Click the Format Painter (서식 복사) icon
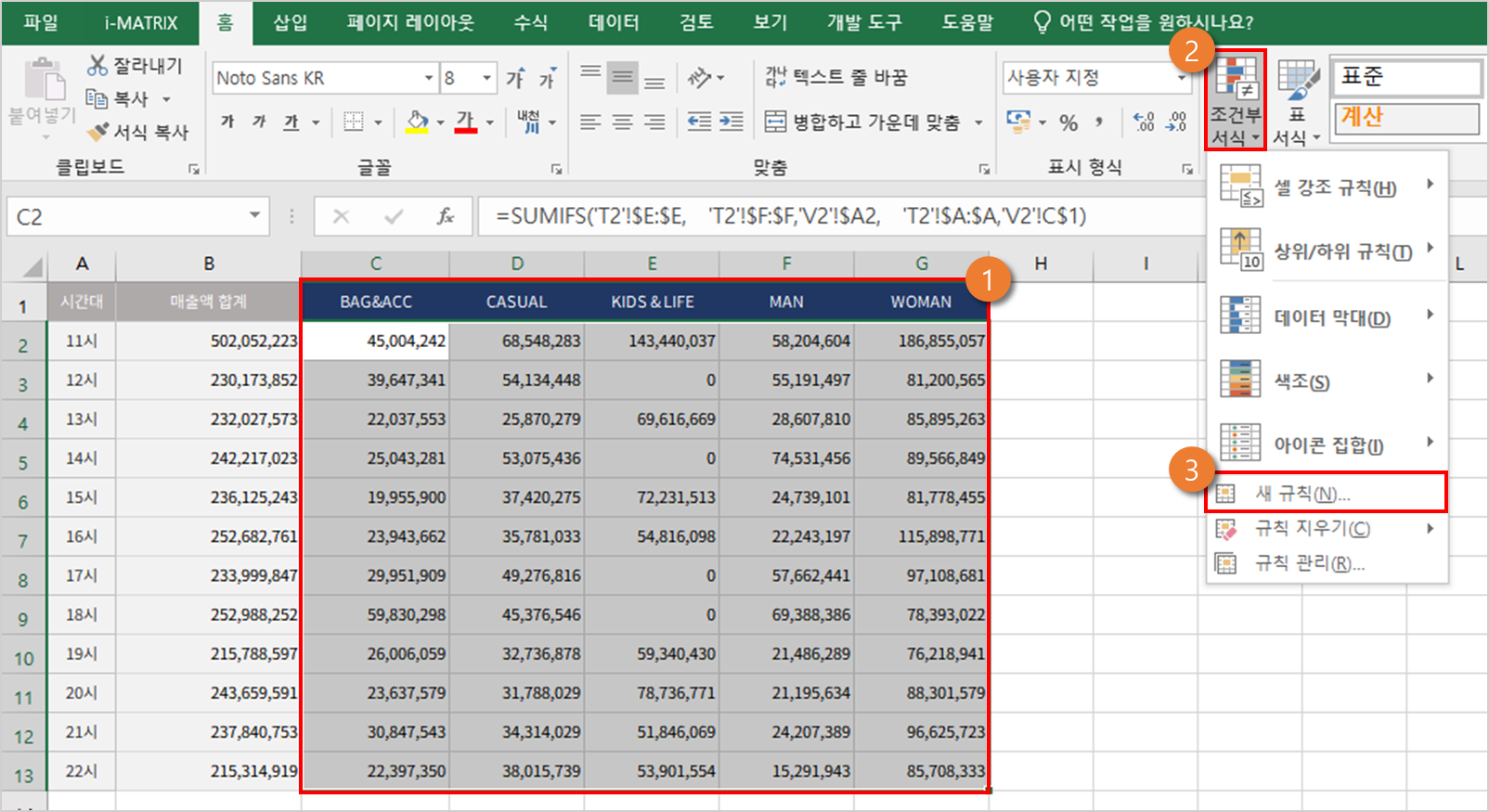The image size is (1489, 812). coord(97,133)
